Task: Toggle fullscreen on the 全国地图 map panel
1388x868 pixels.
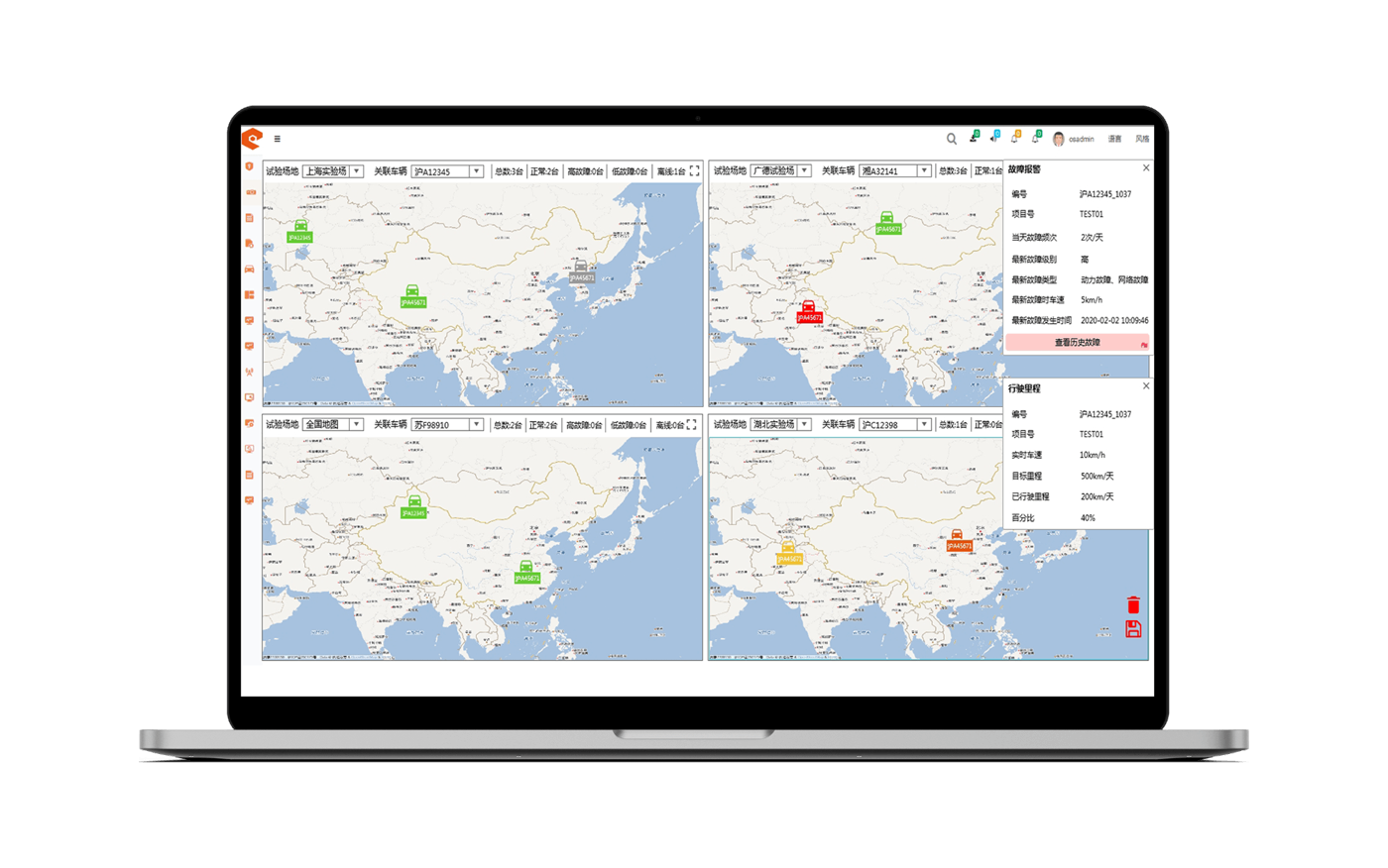Action: point(692,425)
